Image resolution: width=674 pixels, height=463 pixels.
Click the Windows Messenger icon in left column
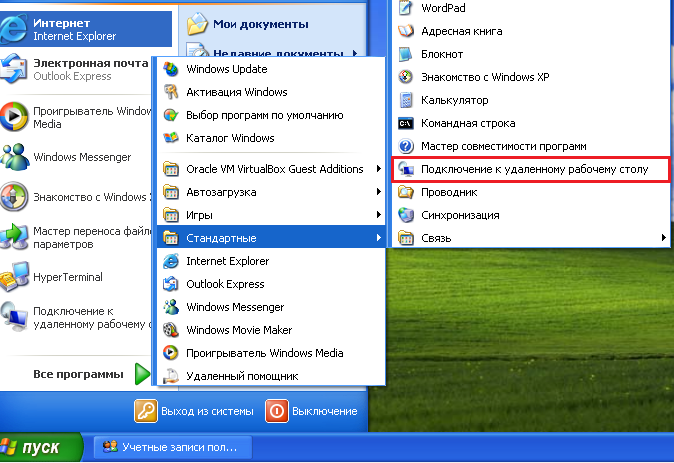pyautogui.click(x=15, y=157)
